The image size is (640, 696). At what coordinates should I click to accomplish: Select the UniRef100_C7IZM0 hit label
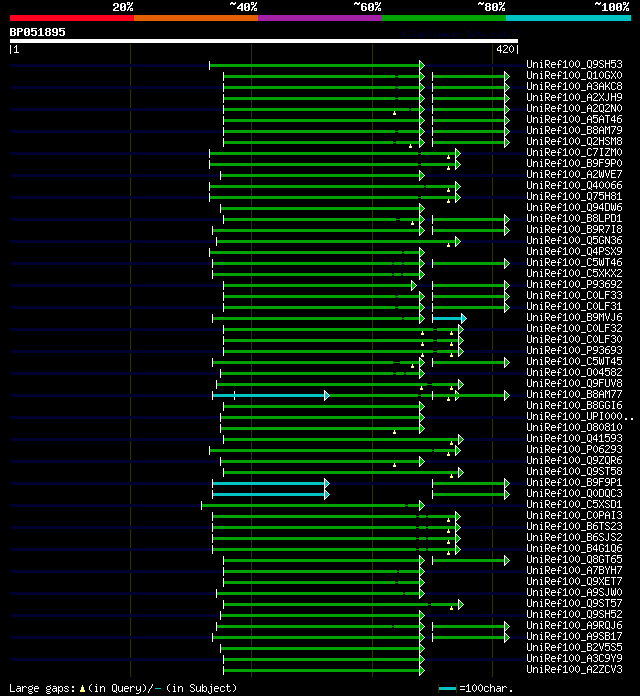point(574,152)
